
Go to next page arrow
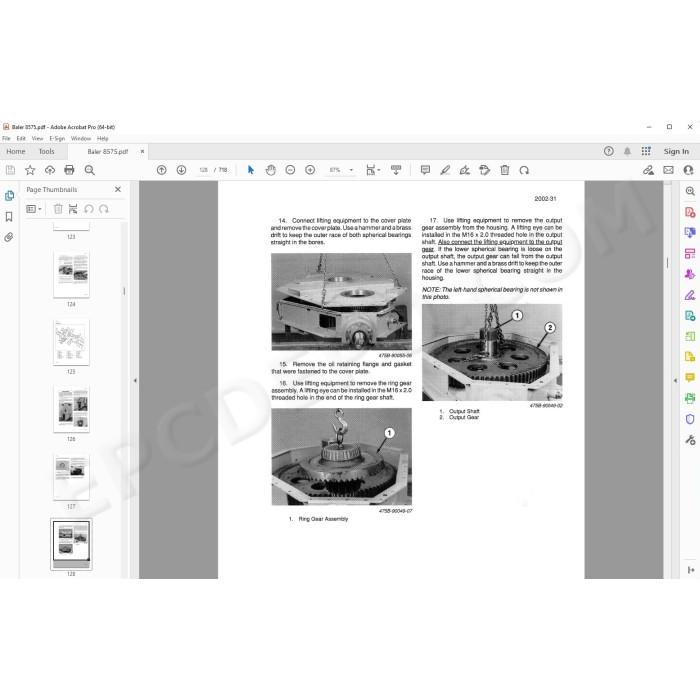[181, 170]
